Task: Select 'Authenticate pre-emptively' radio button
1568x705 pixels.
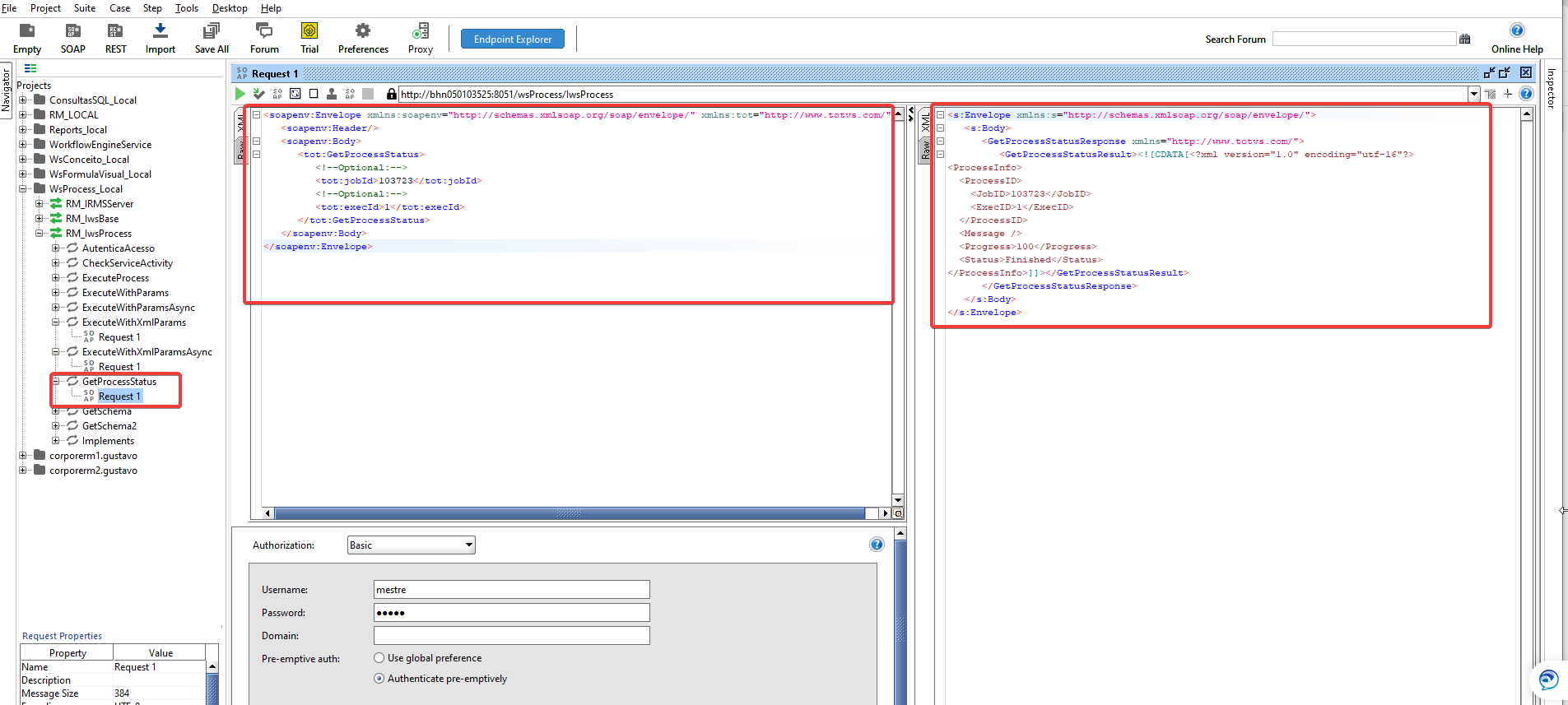Action: (x=379, y=679)
